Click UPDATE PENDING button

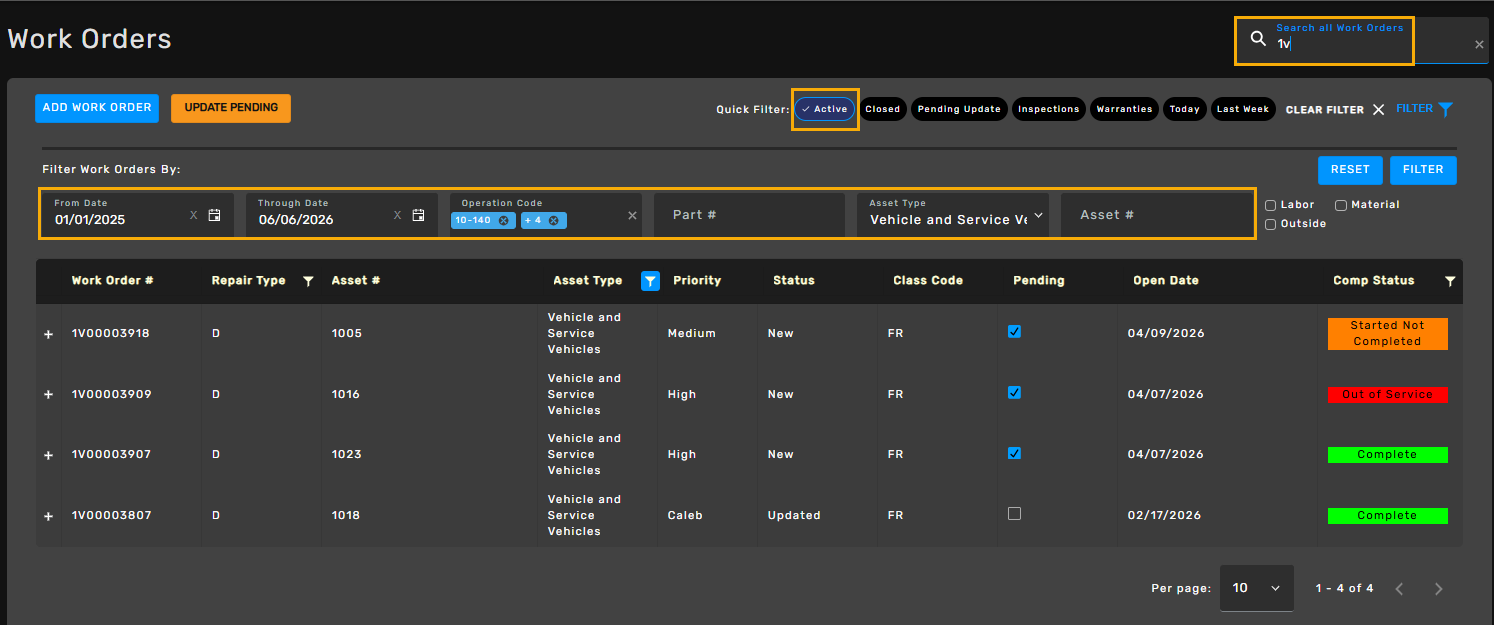coord(231,108)
